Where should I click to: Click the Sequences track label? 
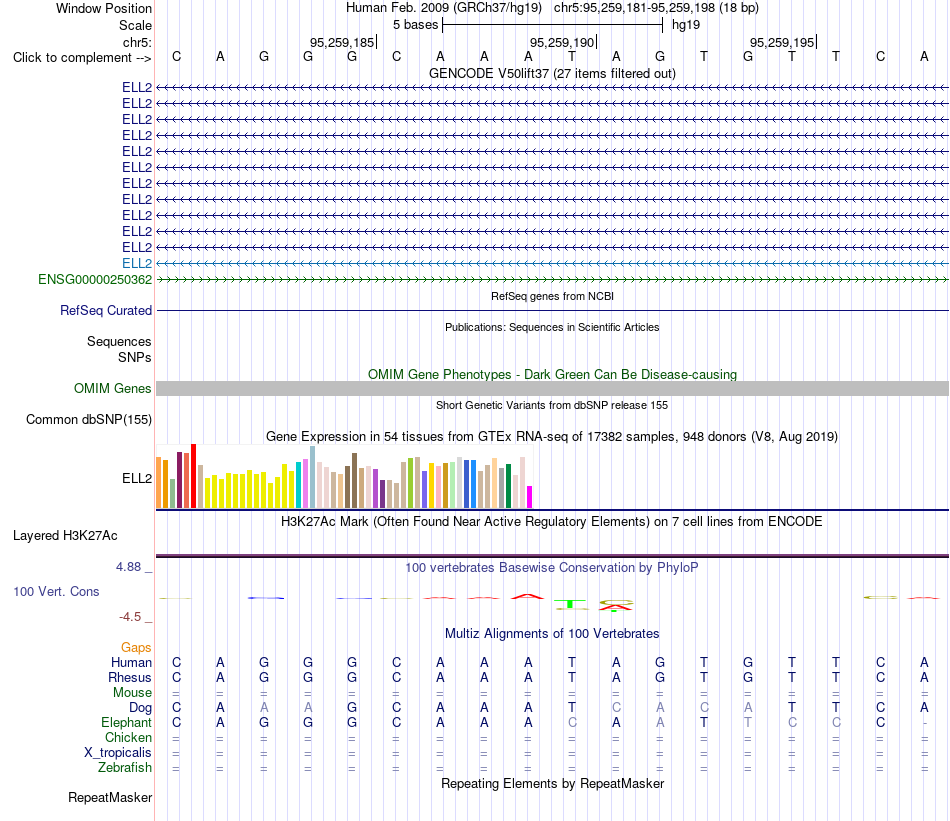tap(119, 341)
